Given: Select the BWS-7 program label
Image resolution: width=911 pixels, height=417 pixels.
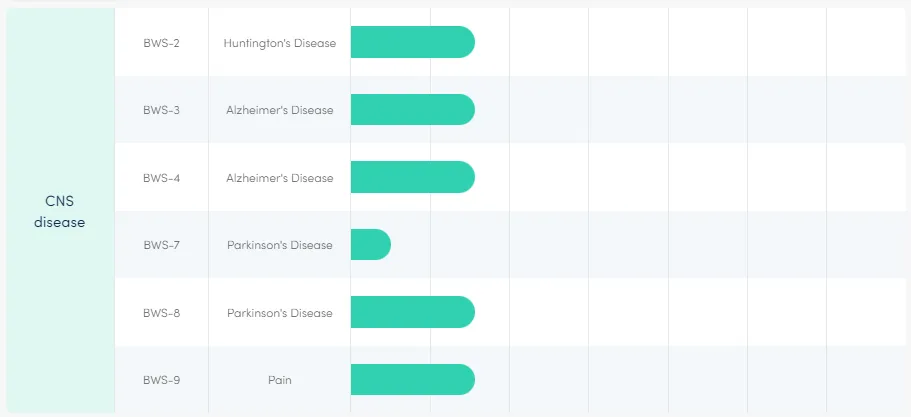Looking at the screenshot, I should click(161, 245).
